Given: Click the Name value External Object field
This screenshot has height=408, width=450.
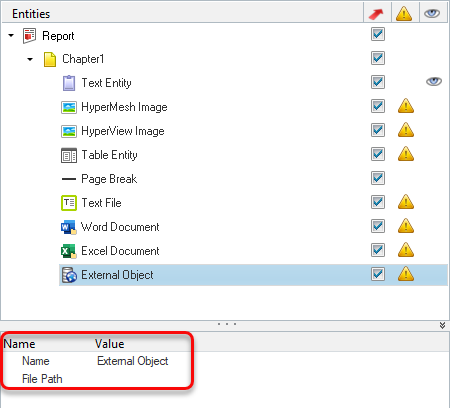Looking at the screenshot, I should tap(132, 361).
